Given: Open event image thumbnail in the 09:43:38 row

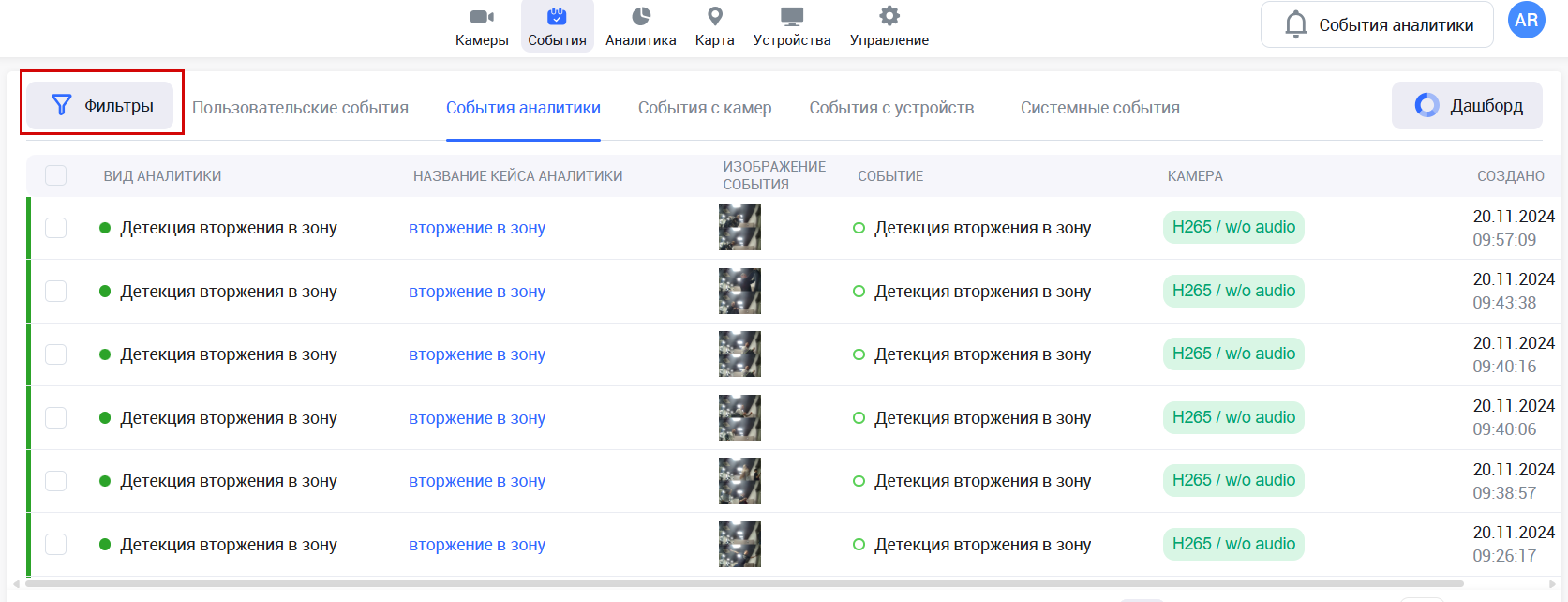Looking at the screenshot, I should [739, 292].
